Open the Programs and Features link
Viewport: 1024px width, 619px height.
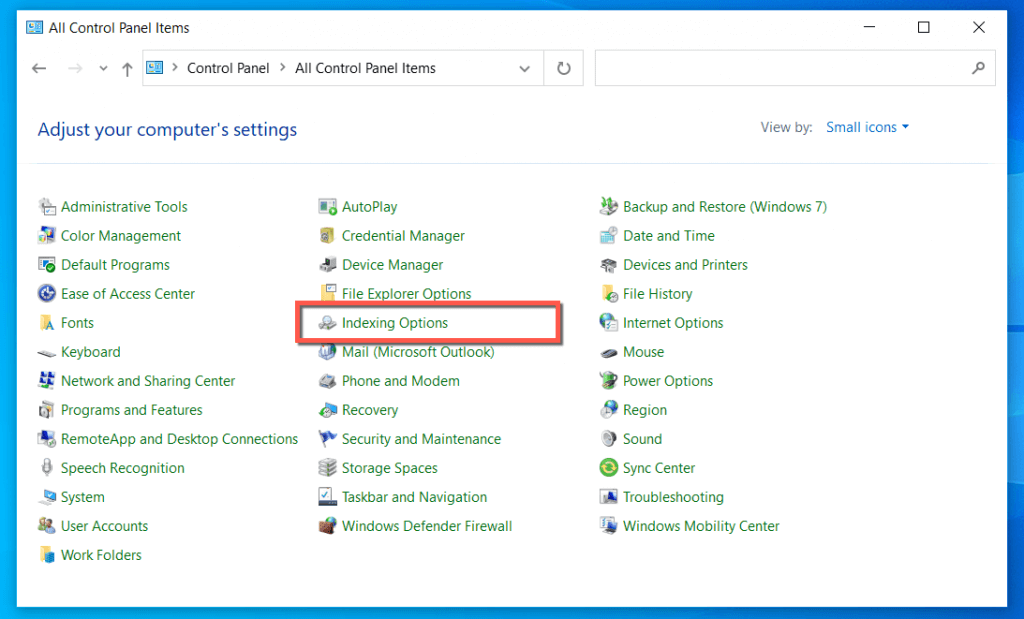click(131, 410)
